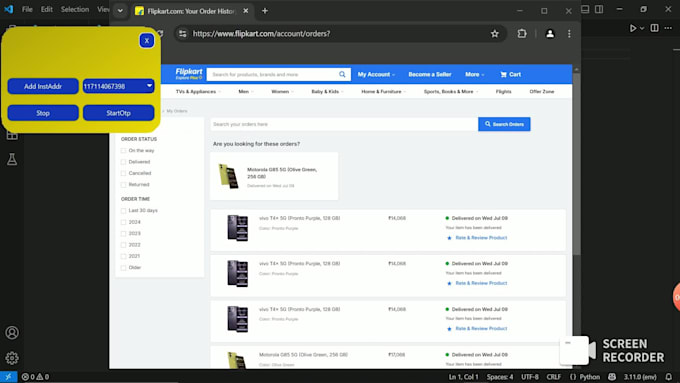The width and height of the screenshot is (680, 383).
Task: Open VS Code Edit menu
Action: tap(46, 9)
